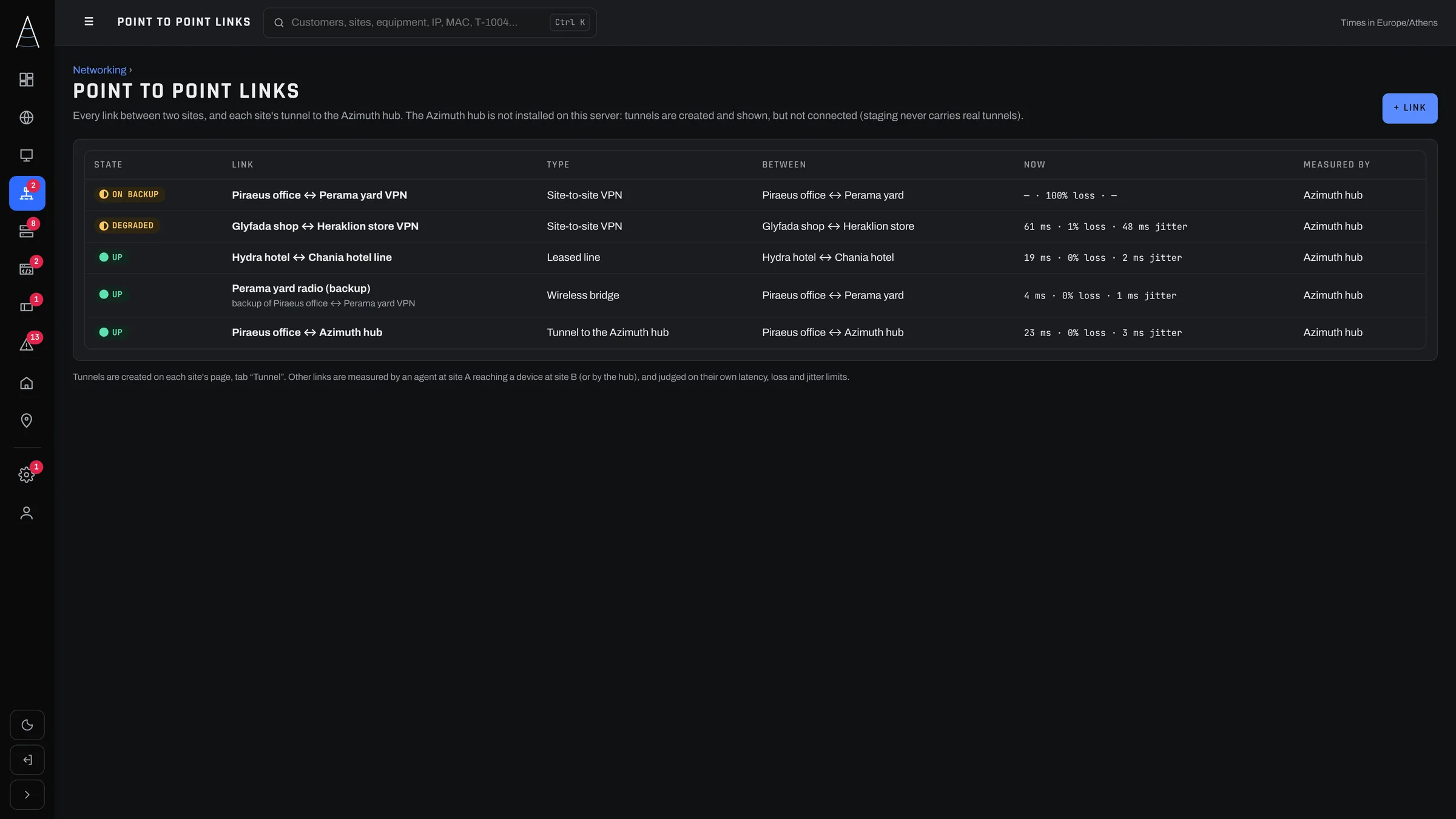Image resolution: width=1456 pixels, height=819 pixels.
Task: Open the ticket icon with badge 1
Action: [x=27, y=307]
